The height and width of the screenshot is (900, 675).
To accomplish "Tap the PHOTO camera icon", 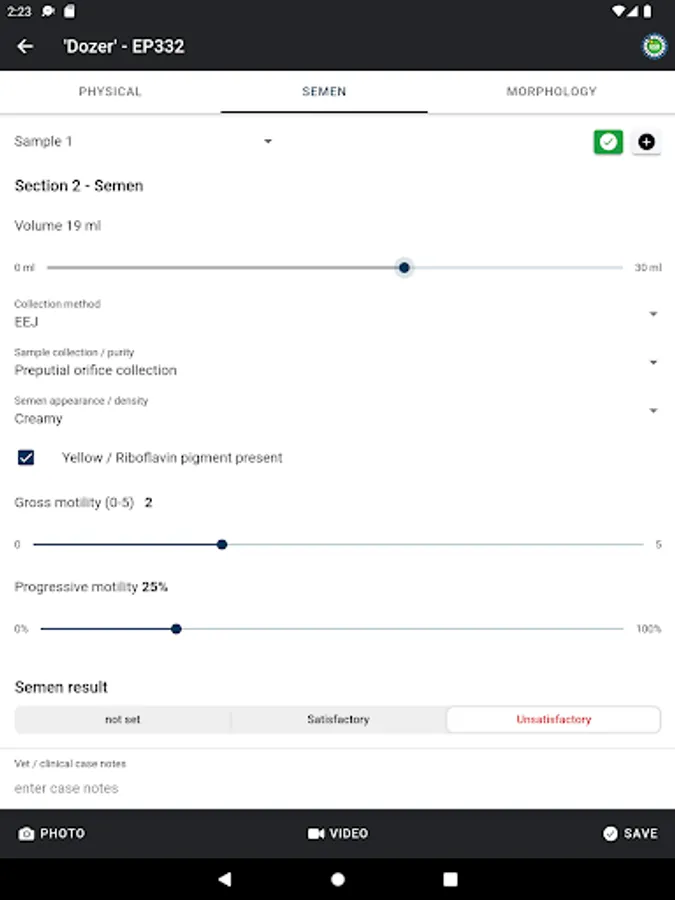I will 29,833.
